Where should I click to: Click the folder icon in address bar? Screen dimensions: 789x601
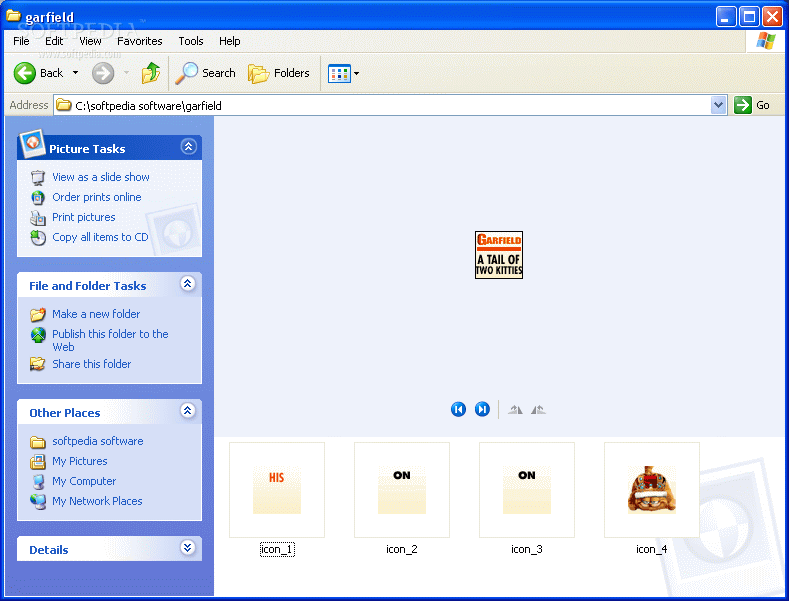[63, 105]
